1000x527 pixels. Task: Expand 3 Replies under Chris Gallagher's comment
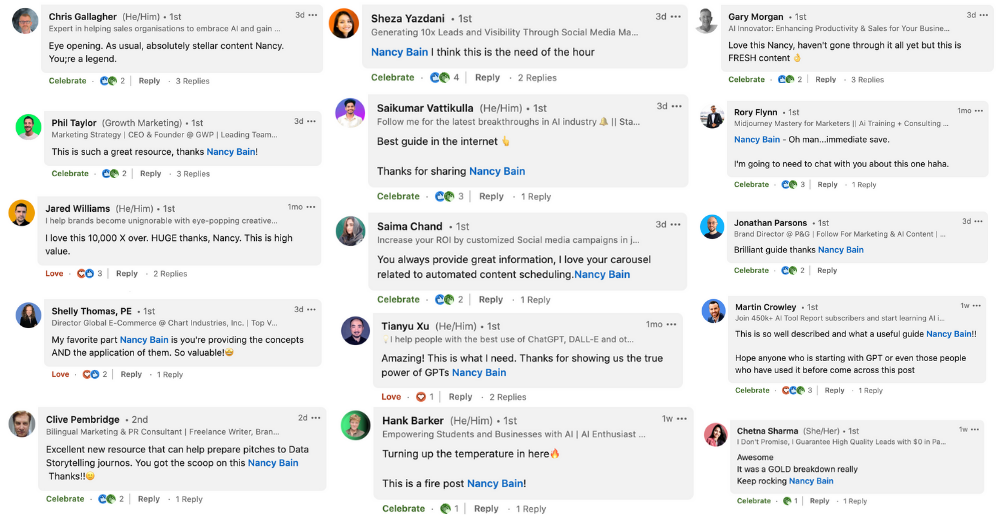coord(193,81)
